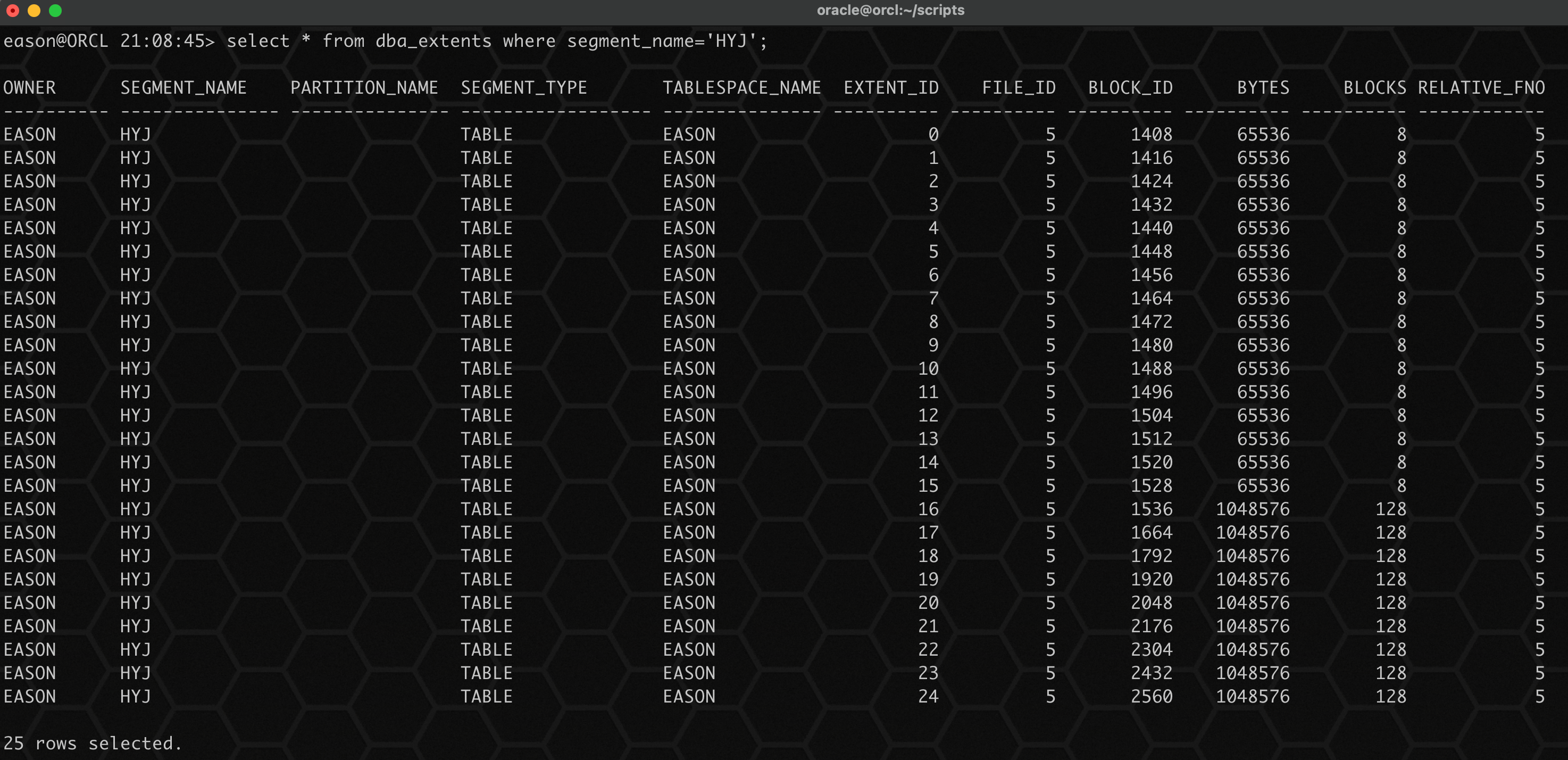Click block ID value 1408
Image resolution: width=1568 pixels, height=760 pixels.
click(x=1151, y=135)
